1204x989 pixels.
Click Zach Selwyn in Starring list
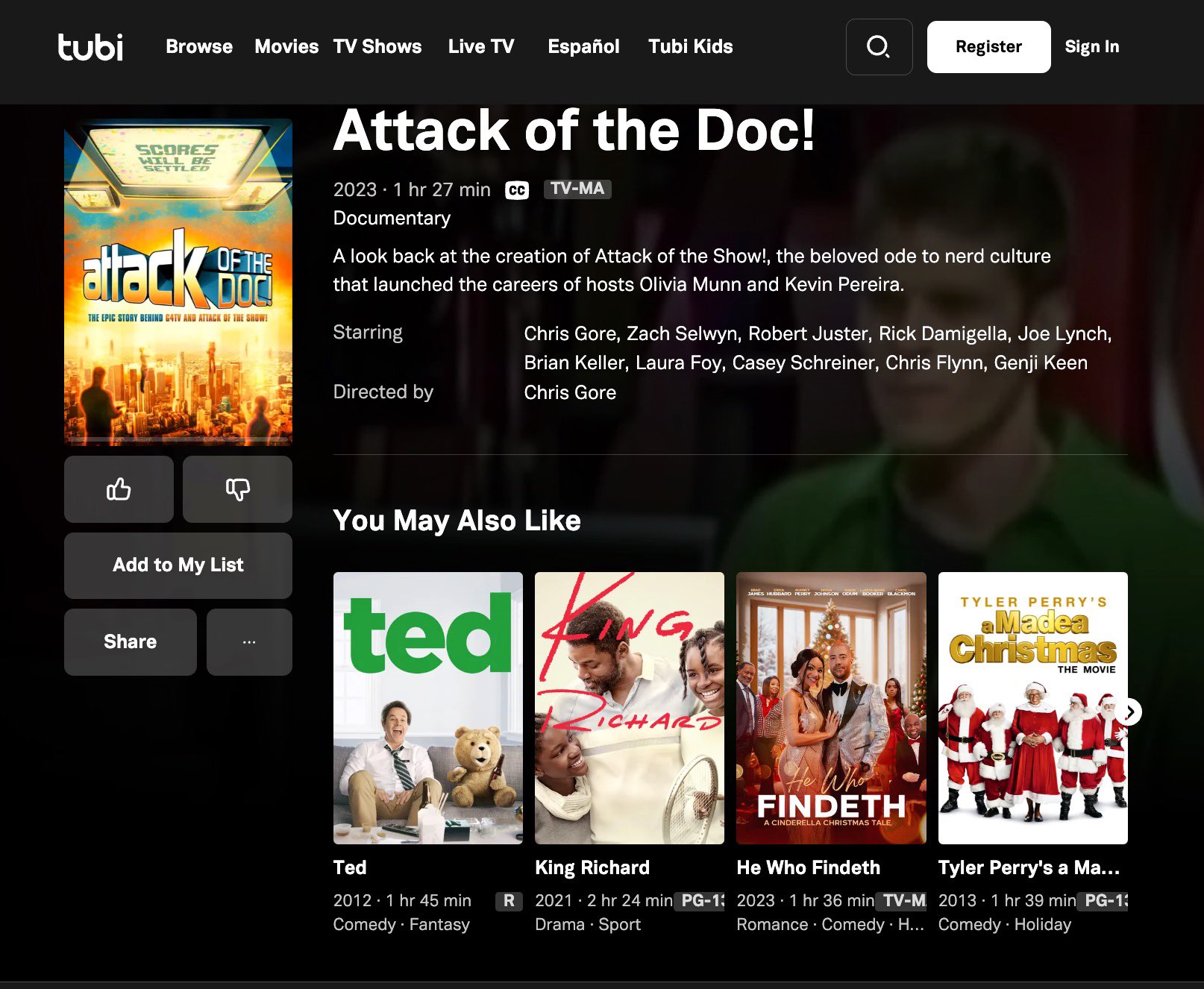pos(682,333)
